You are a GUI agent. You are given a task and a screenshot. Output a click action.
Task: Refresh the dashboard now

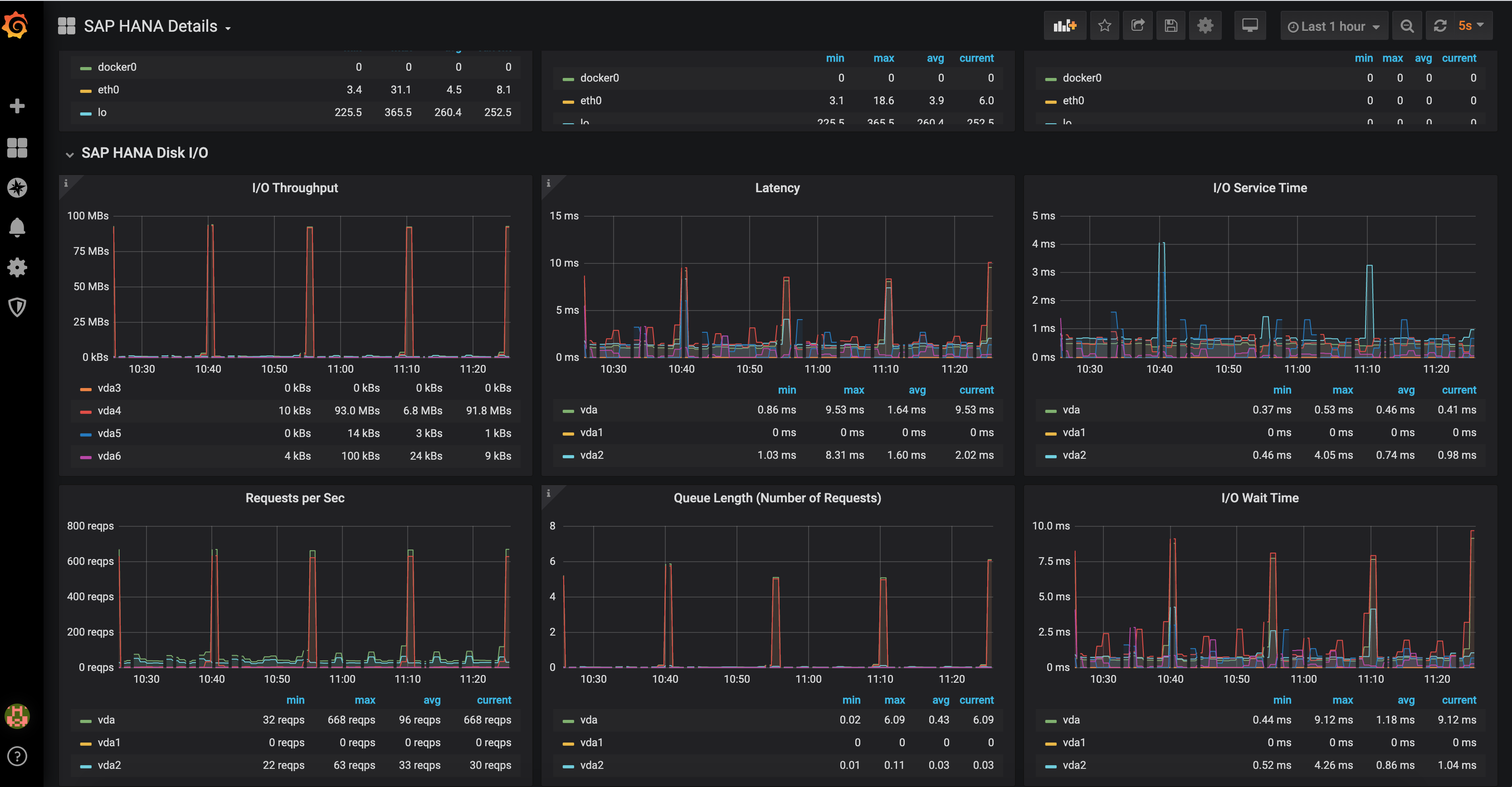click(x=1440, y=26)
